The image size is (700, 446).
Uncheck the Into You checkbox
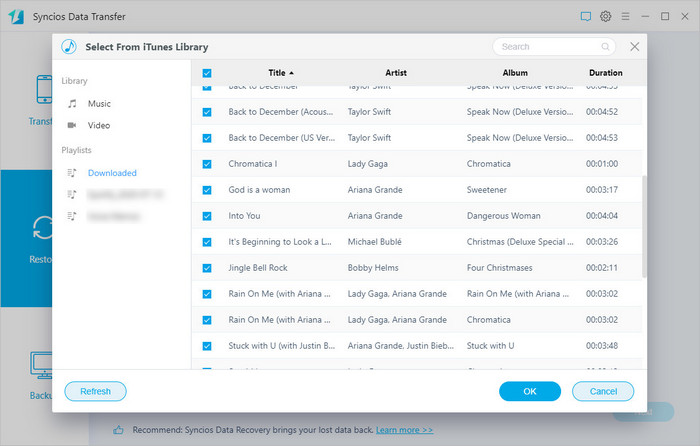207,216
